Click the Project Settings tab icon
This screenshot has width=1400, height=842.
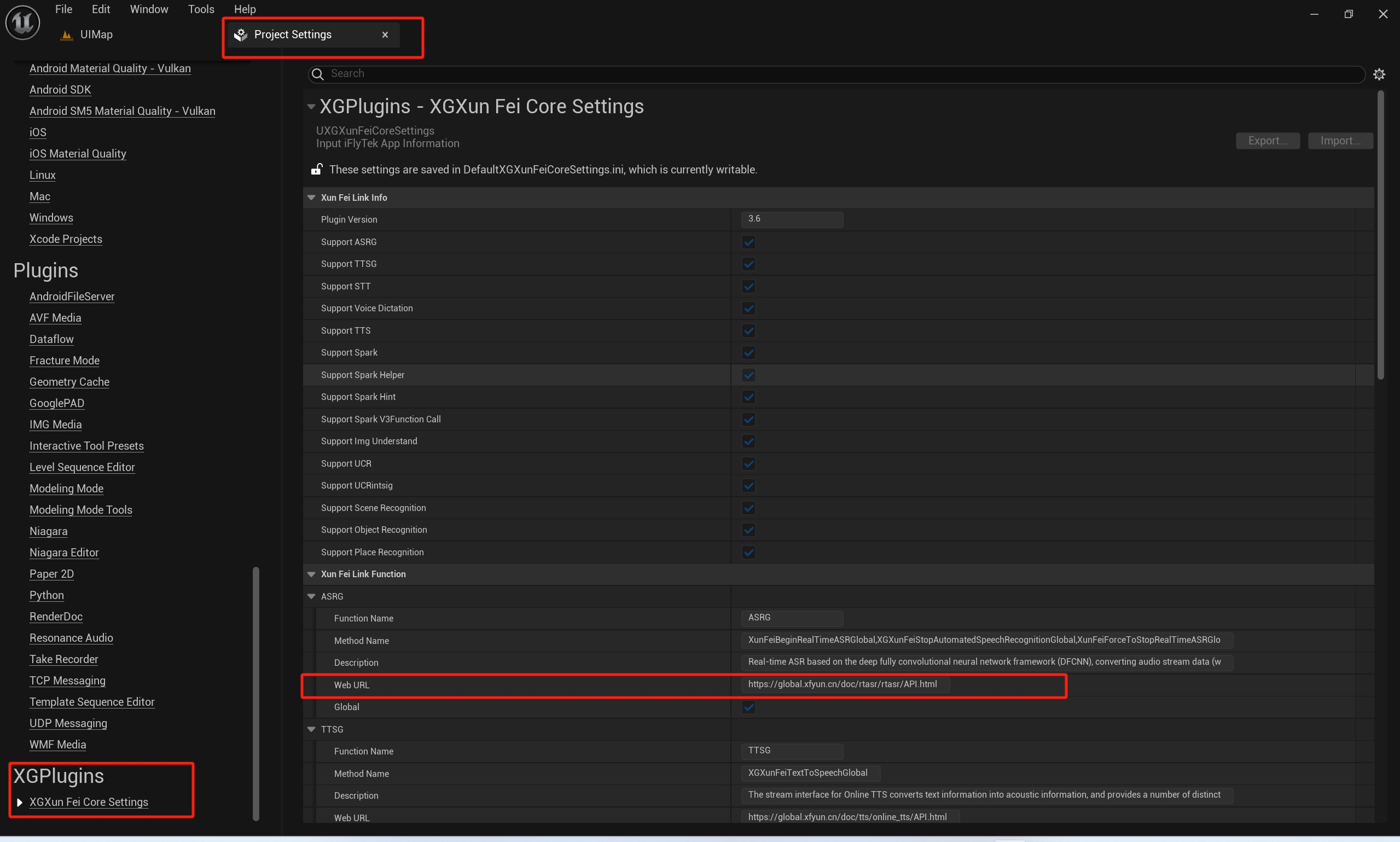coord(241,34)
